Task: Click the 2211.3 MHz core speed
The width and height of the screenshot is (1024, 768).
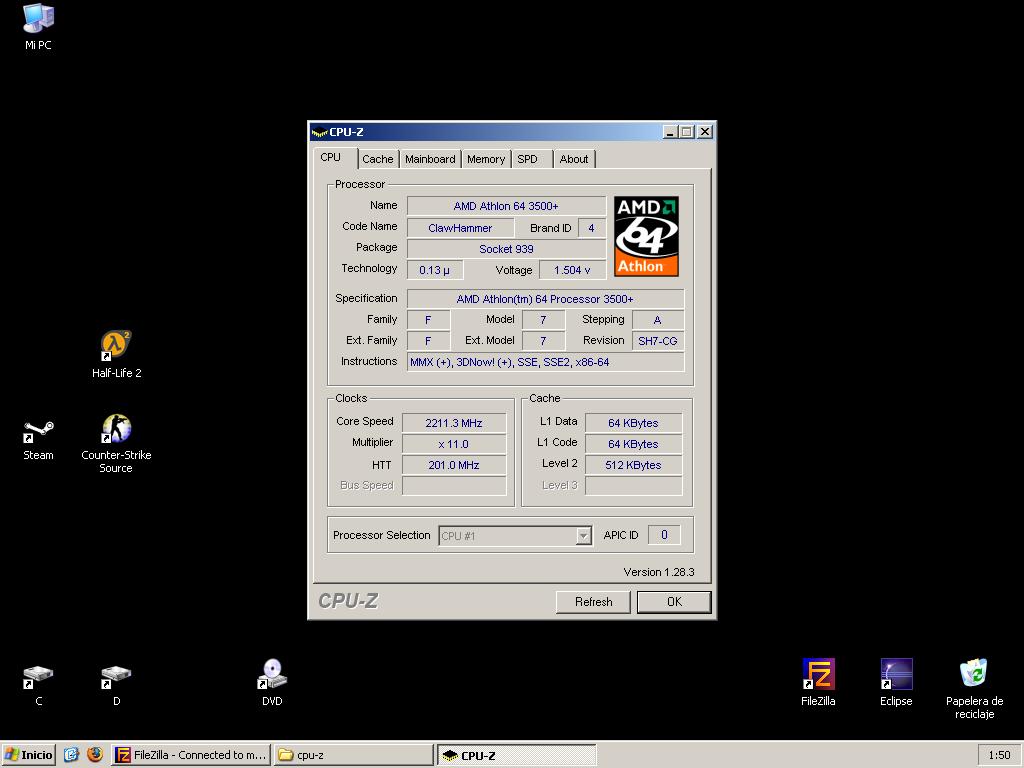Action: pos(454,423)
